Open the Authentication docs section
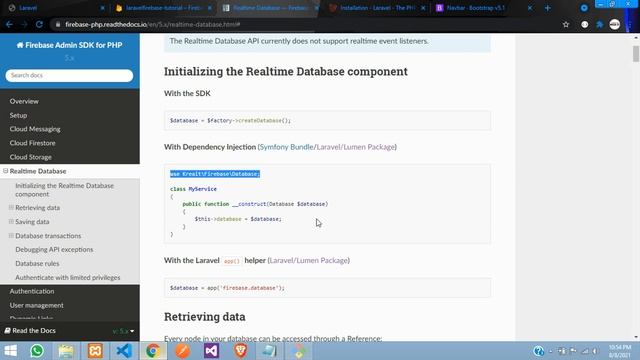Viewport: 640px width, 360px height. [32, 291]
